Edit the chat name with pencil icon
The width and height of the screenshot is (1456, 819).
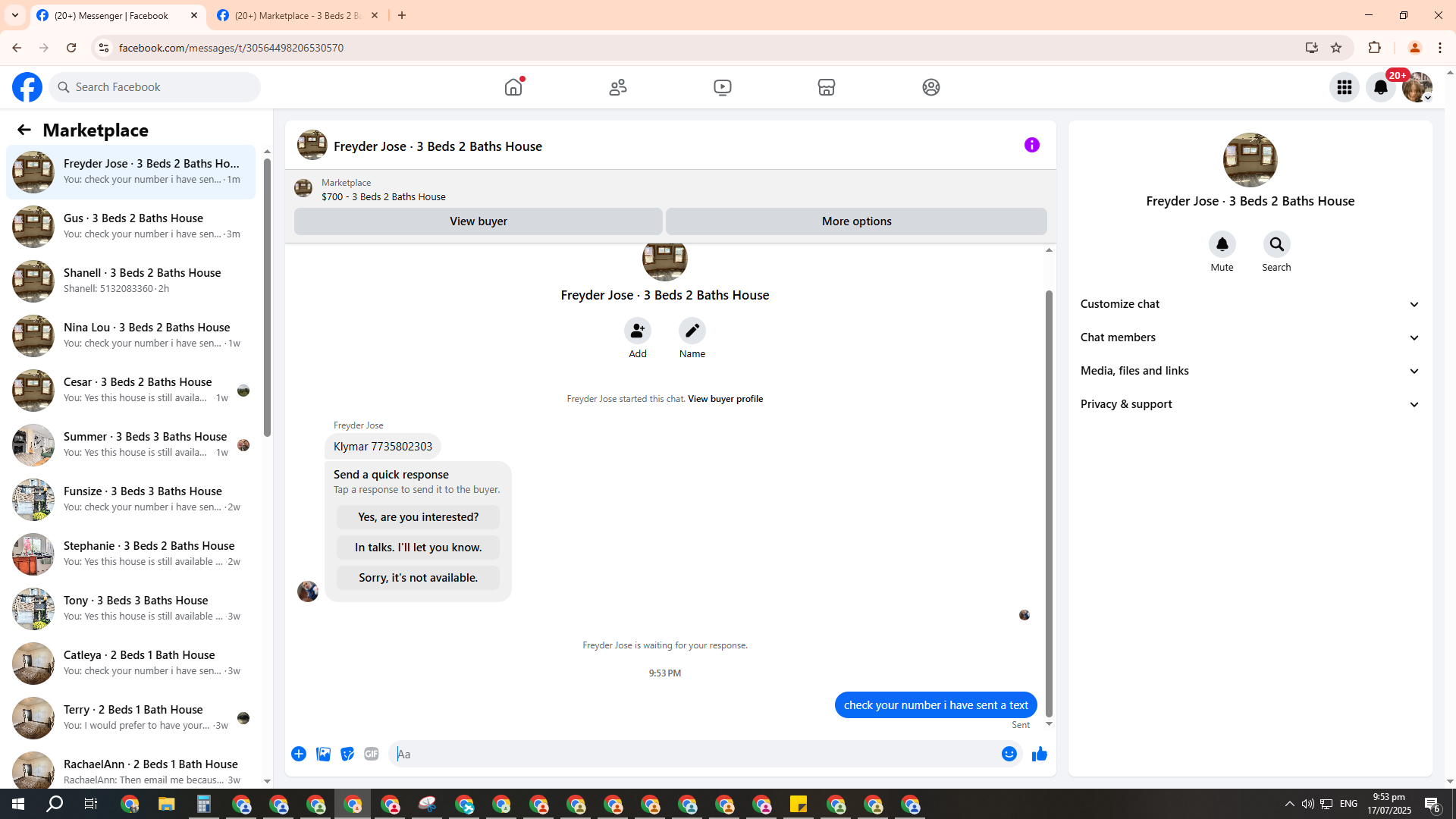pyautogui.click(x=692, y=331)
